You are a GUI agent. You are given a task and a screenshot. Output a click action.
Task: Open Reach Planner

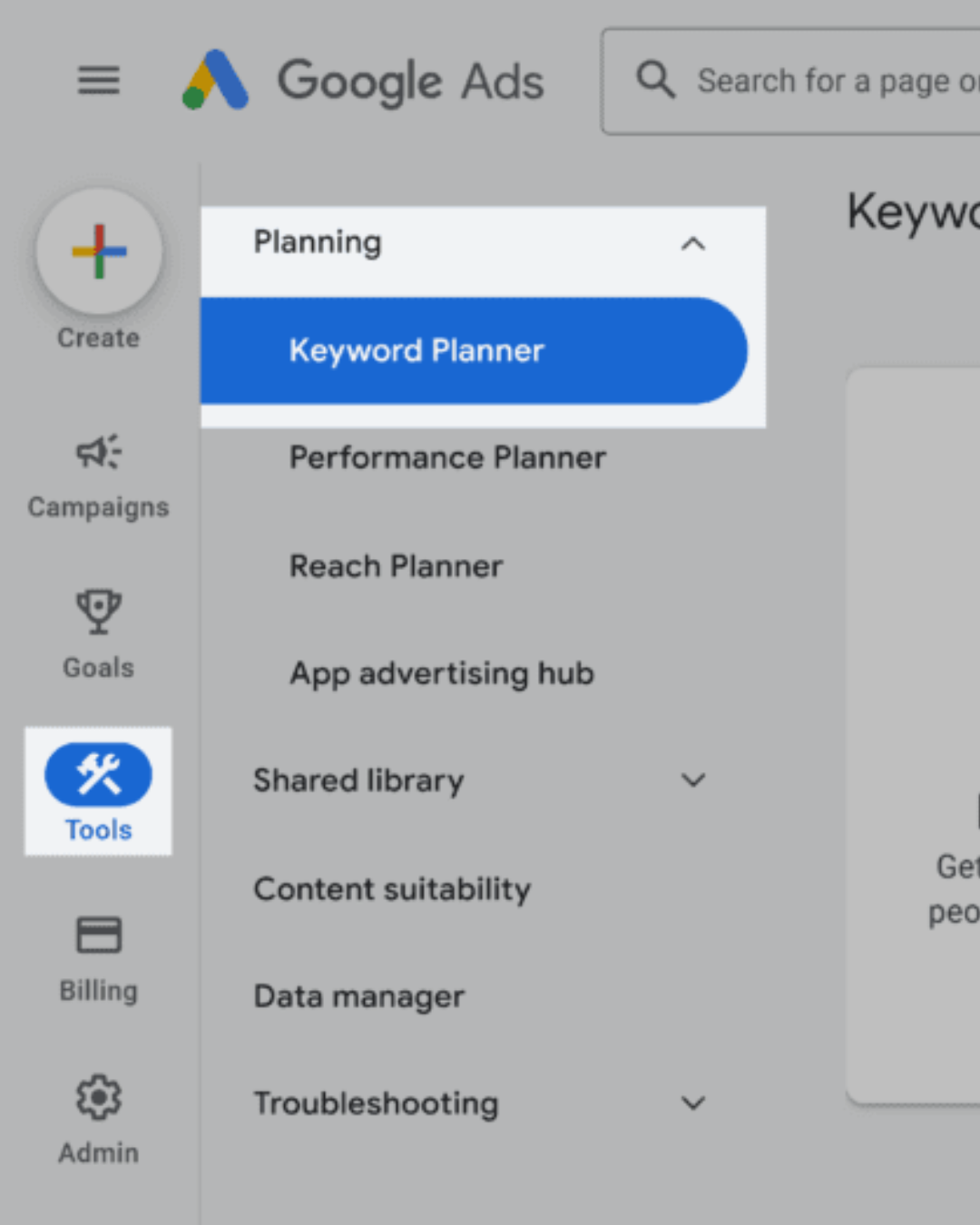pyautogui.click(x=396, y=566)
